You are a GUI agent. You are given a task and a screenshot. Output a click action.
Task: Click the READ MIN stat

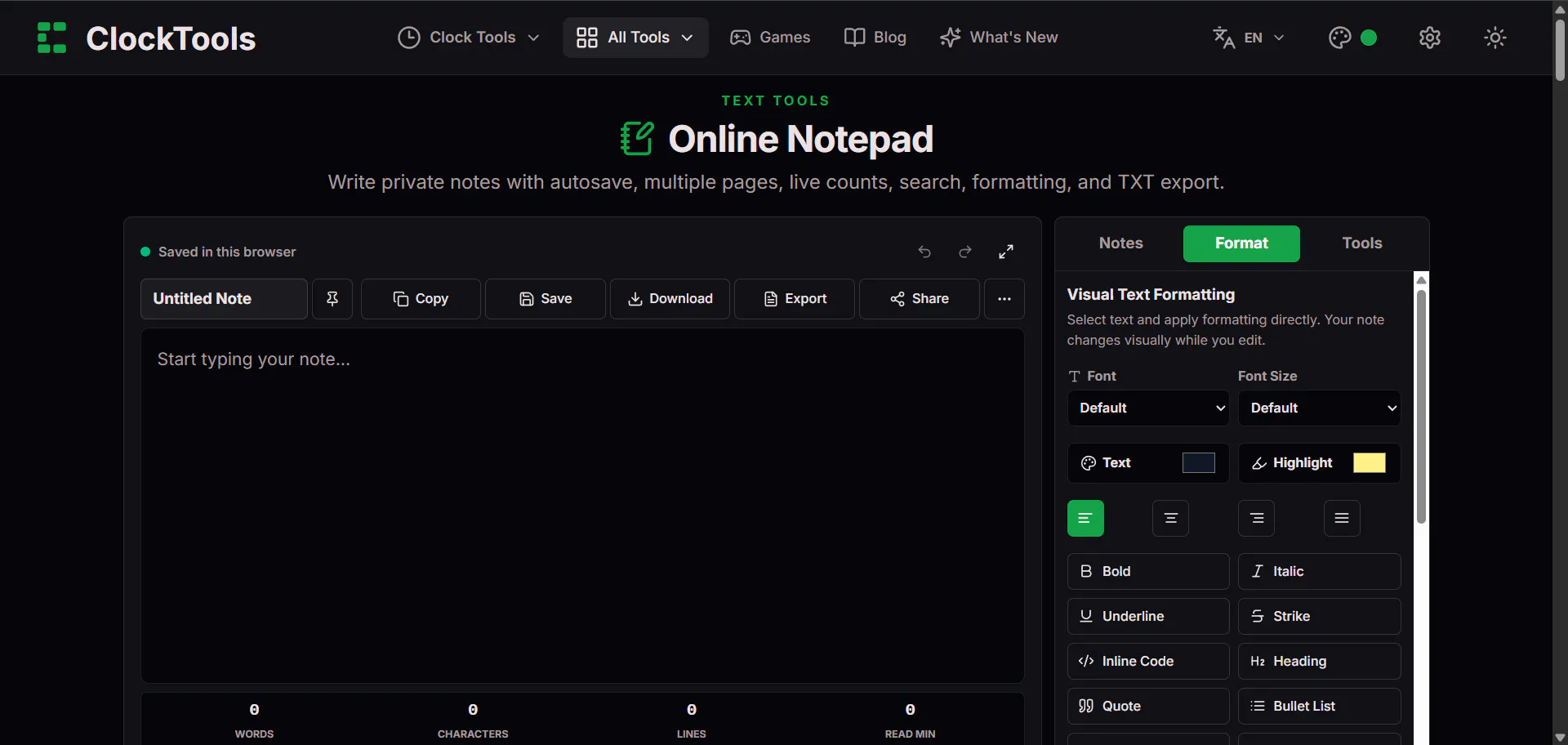[x=911, y=721]
